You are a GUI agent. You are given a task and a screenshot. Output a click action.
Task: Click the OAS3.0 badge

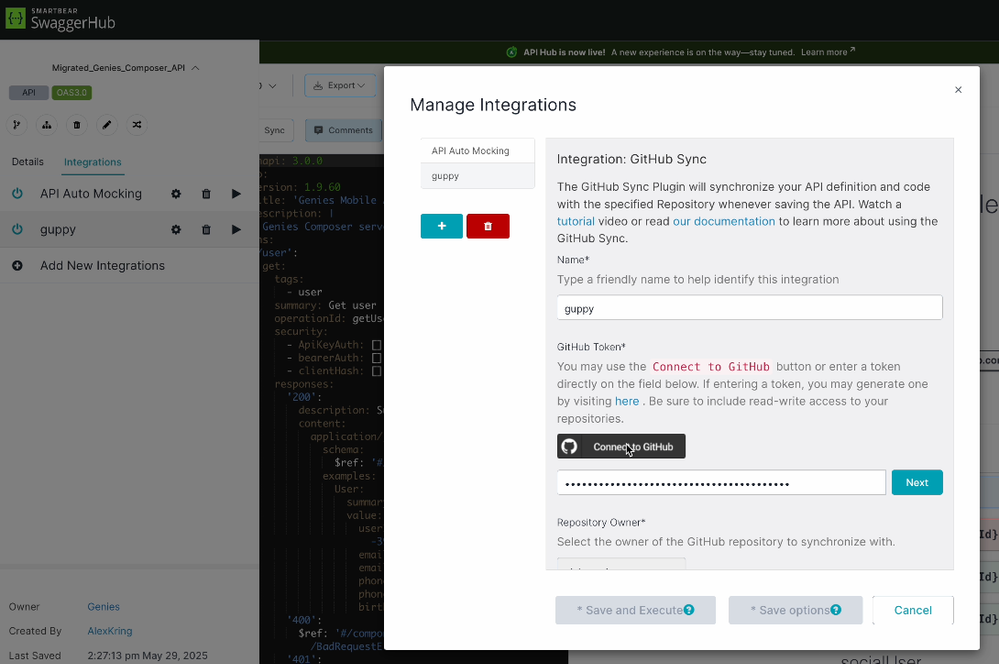pyautogui.click(x=71, y=92)
